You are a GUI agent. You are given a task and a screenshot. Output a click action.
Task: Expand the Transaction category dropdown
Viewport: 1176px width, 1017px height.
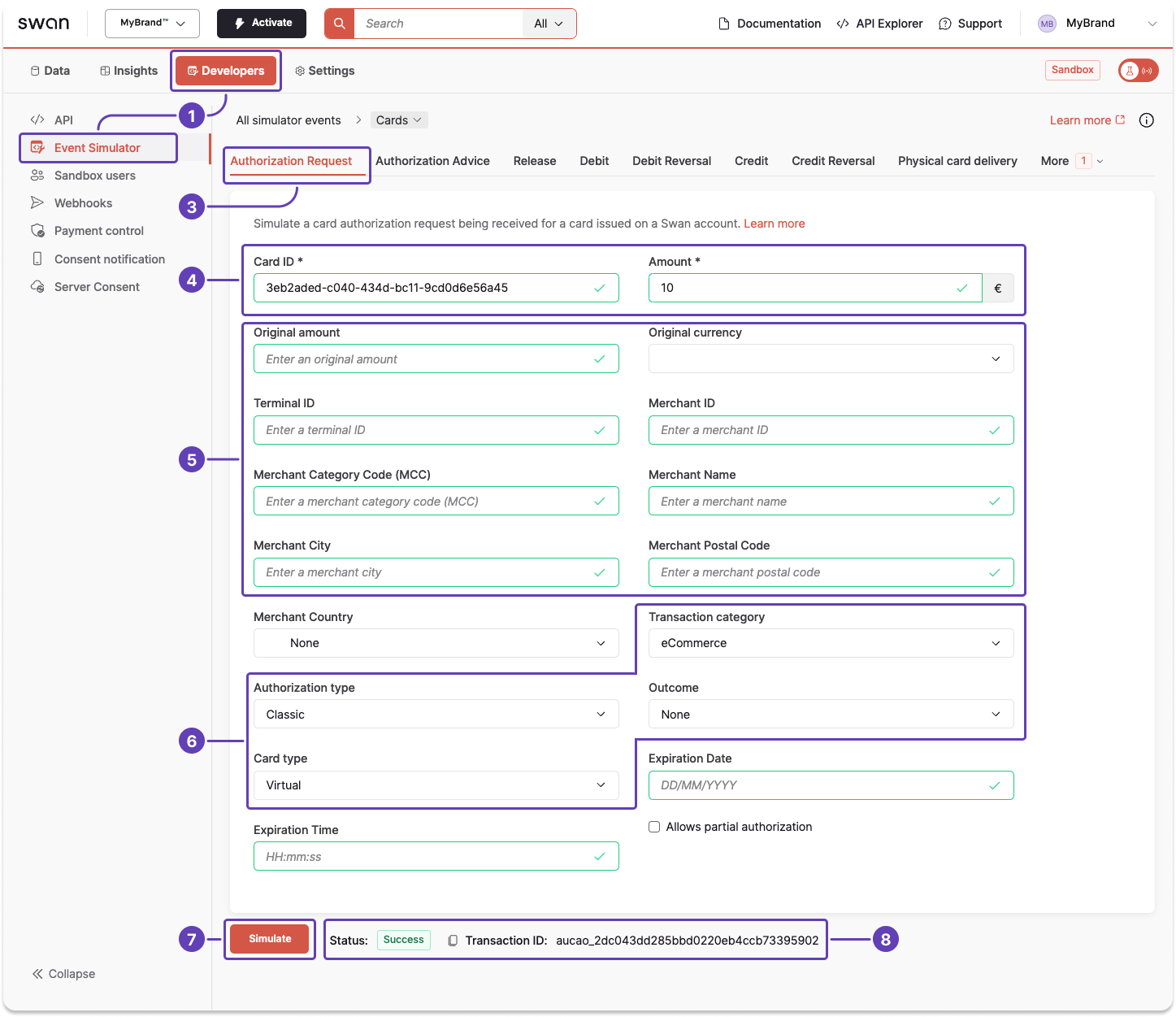tap(831, 643)
